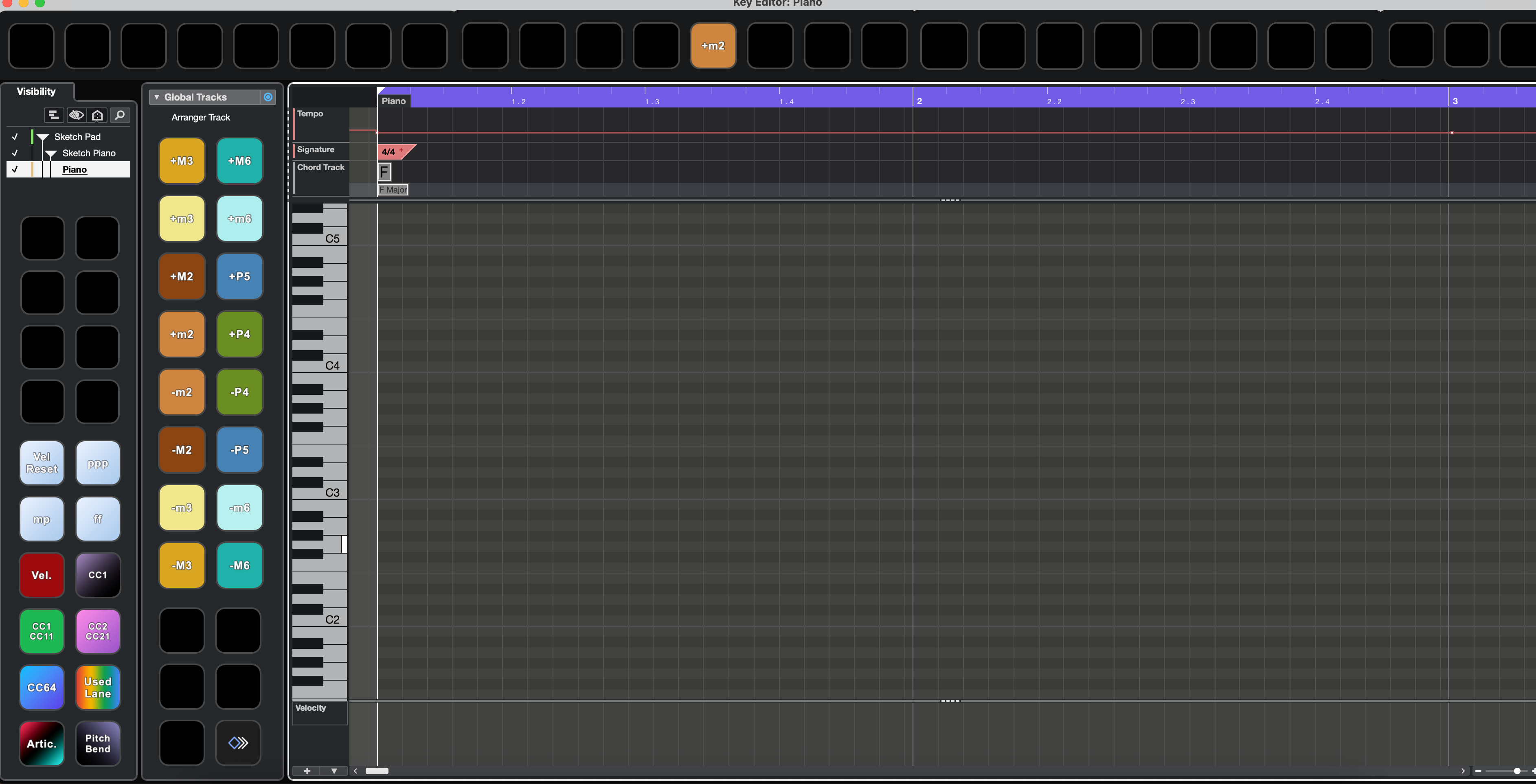This screenshot has width=1536, height=784.
Task: Collapse the Sketch Pad folder triangle
Action: (x=43, y=137)
